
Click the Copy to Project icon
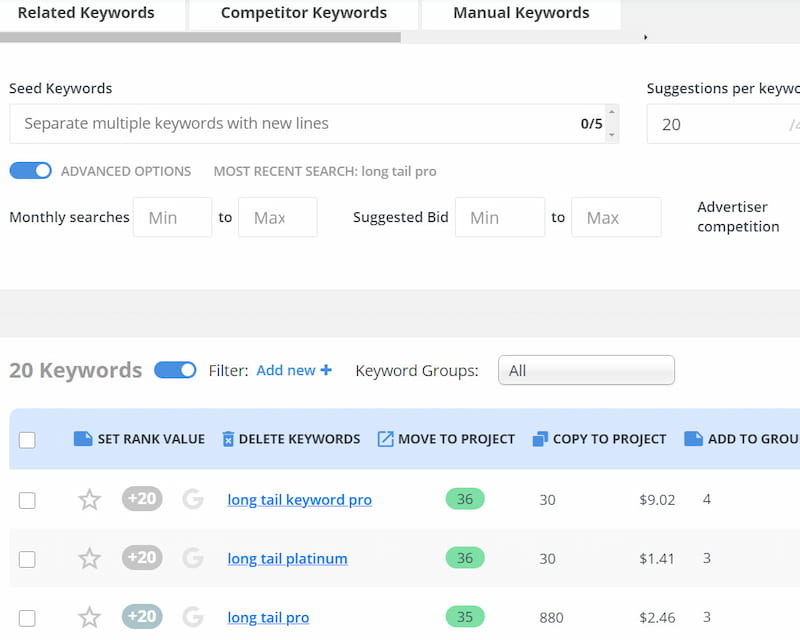(x=540, y=439)
